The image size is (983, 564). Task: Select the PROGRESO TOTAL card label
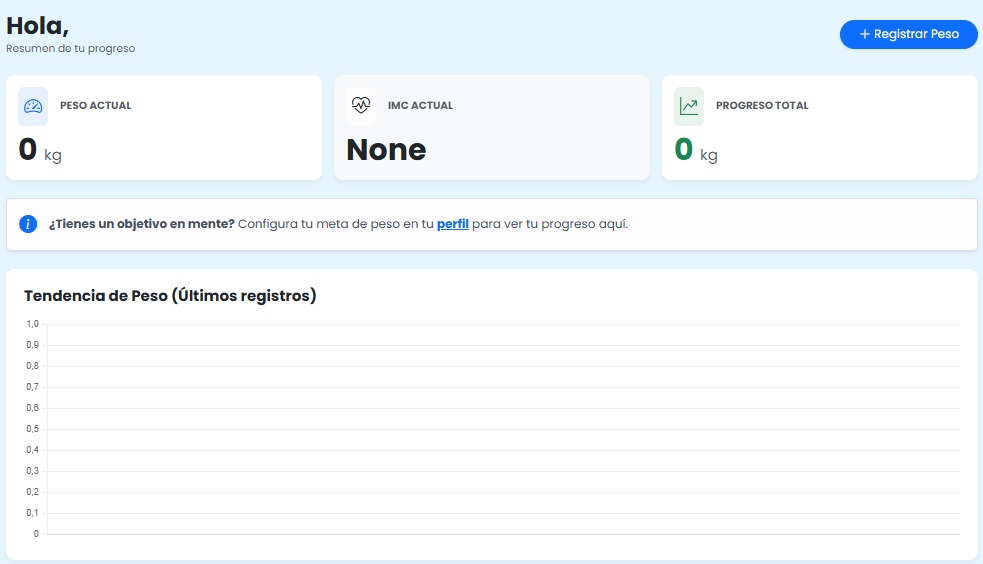coord(762,106)
